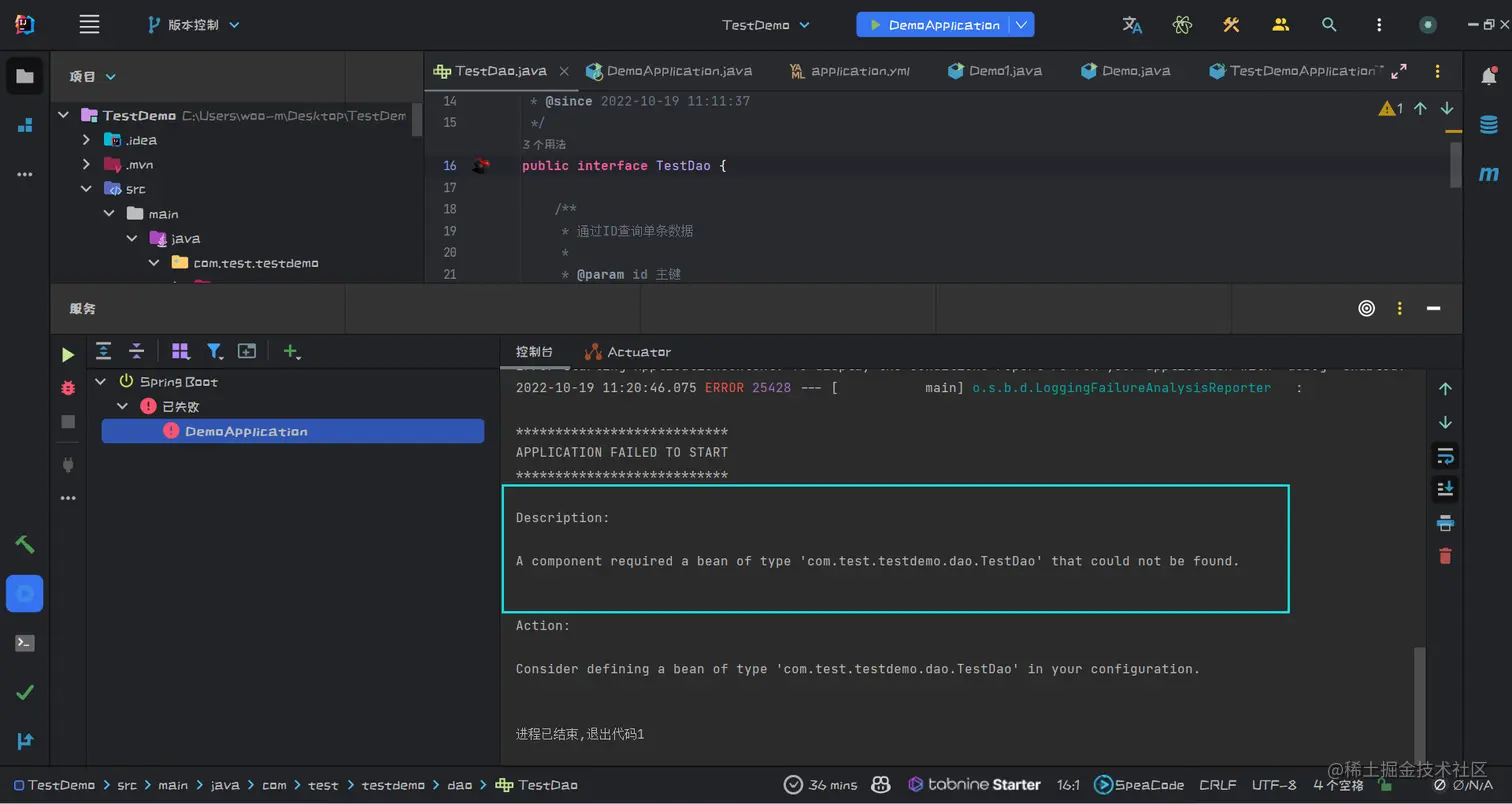Expand all services in tree
The width and height of the screenshot is (1512, 804).
click(103, 351)
